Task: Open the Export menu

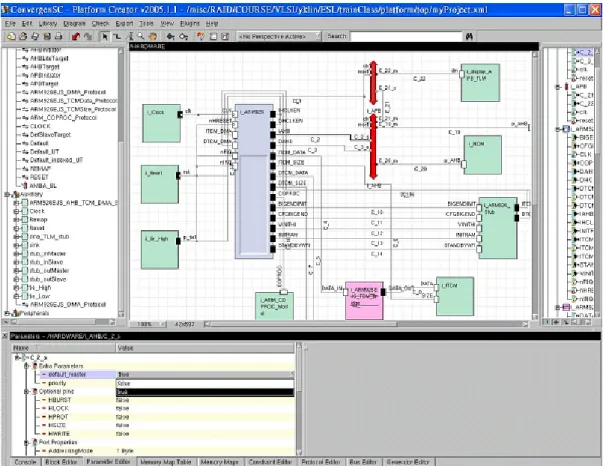Action: click(x=124, y=23)
